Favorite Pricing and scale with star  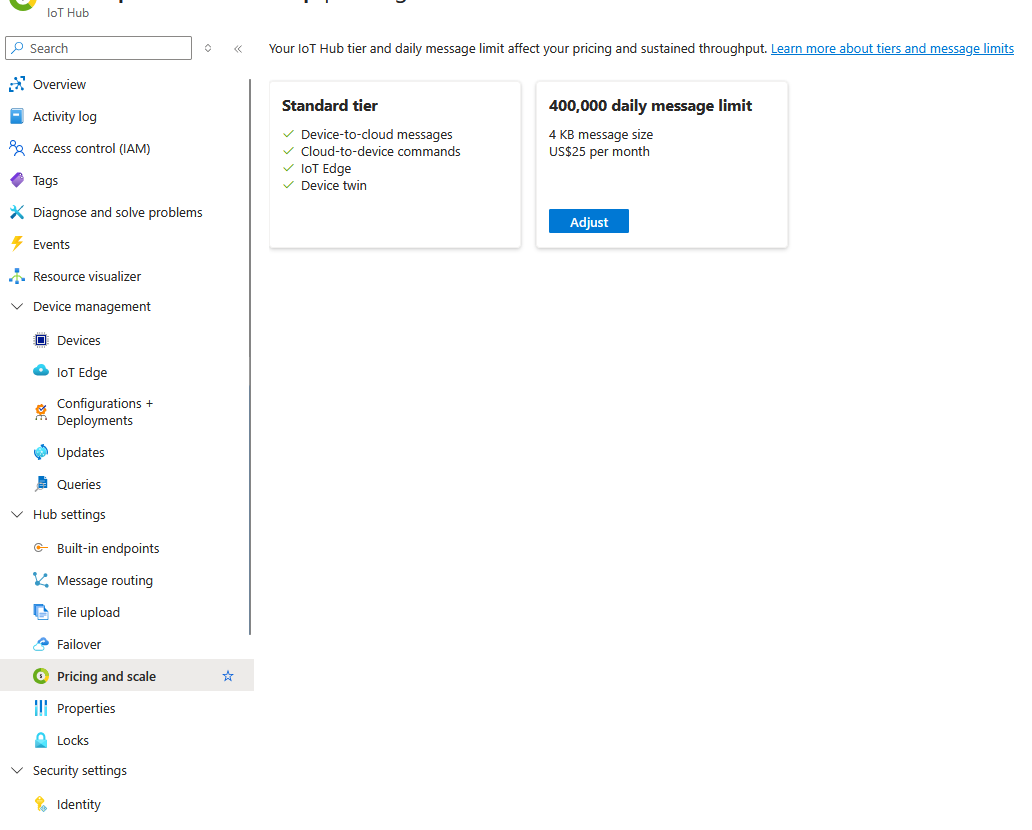coord(228,676)
